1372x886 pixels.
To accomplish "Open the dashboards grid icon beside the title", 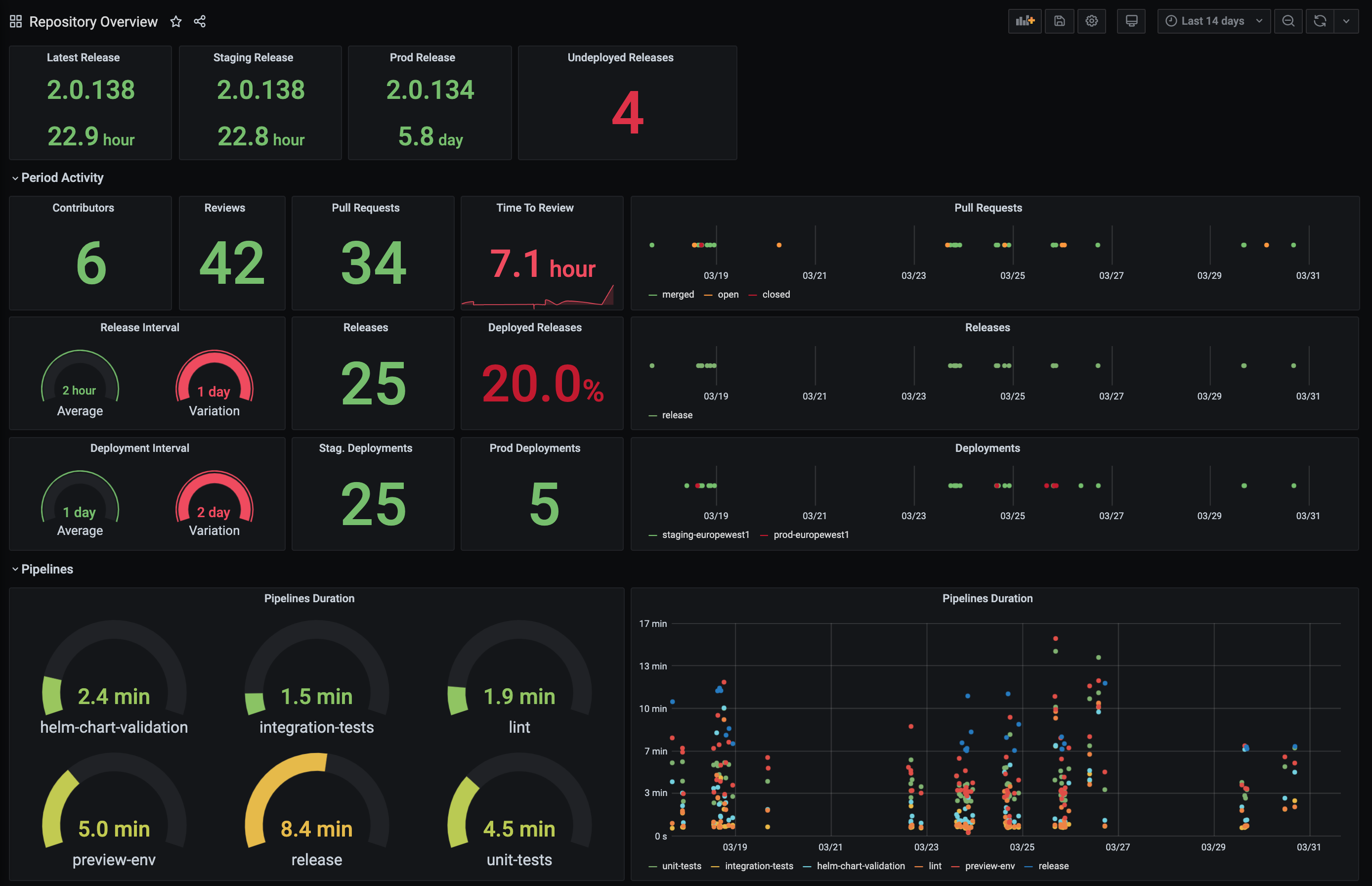I will (15, 21).
